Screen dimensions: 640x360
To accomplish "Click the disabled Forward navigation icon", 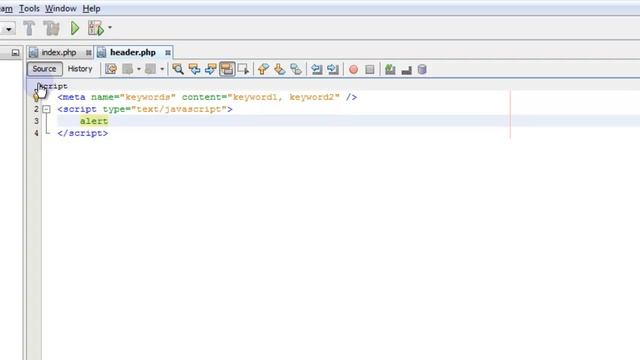I will [x=151, y=69].
